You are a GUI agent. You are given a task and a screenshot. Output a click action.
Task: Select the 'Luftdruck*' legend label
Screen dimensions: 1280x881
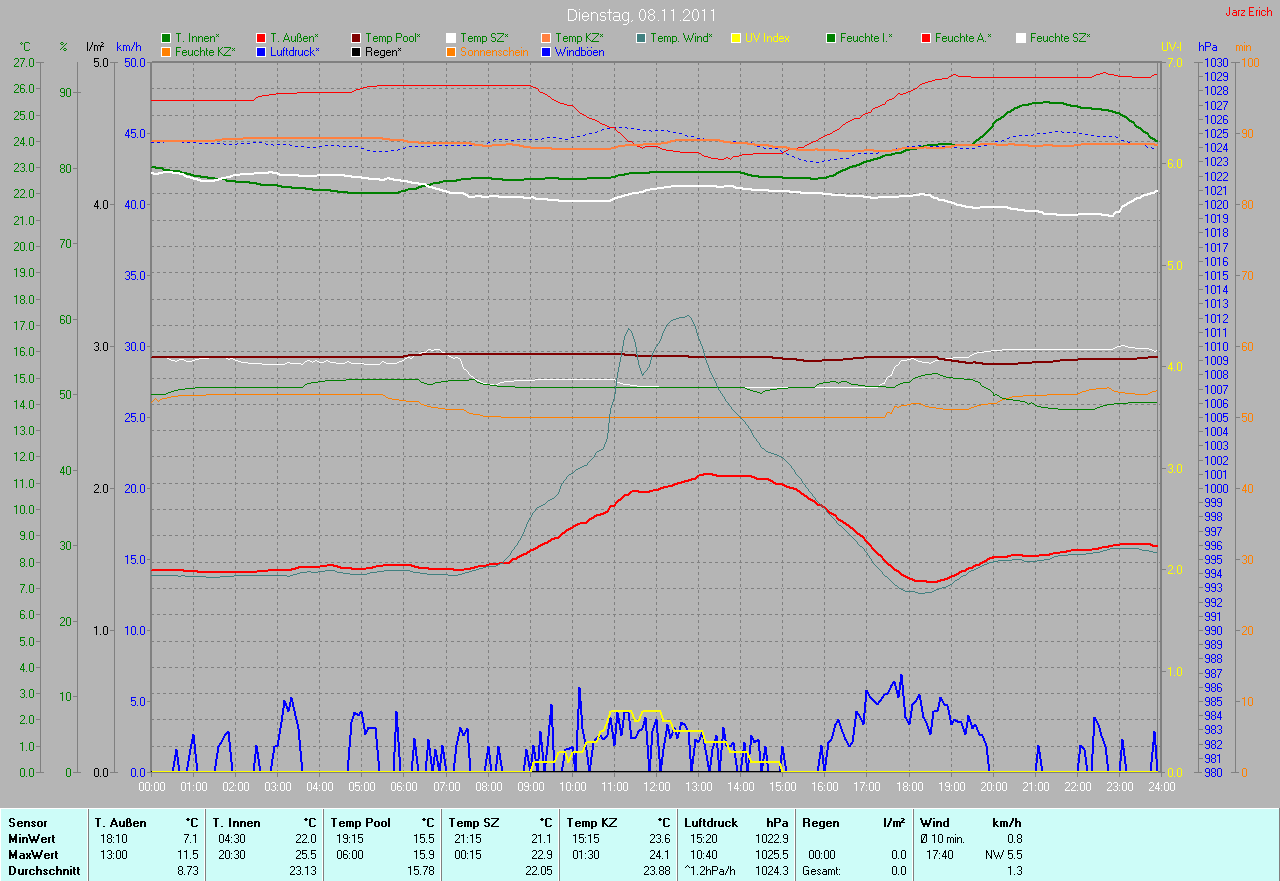coord(295,51)
